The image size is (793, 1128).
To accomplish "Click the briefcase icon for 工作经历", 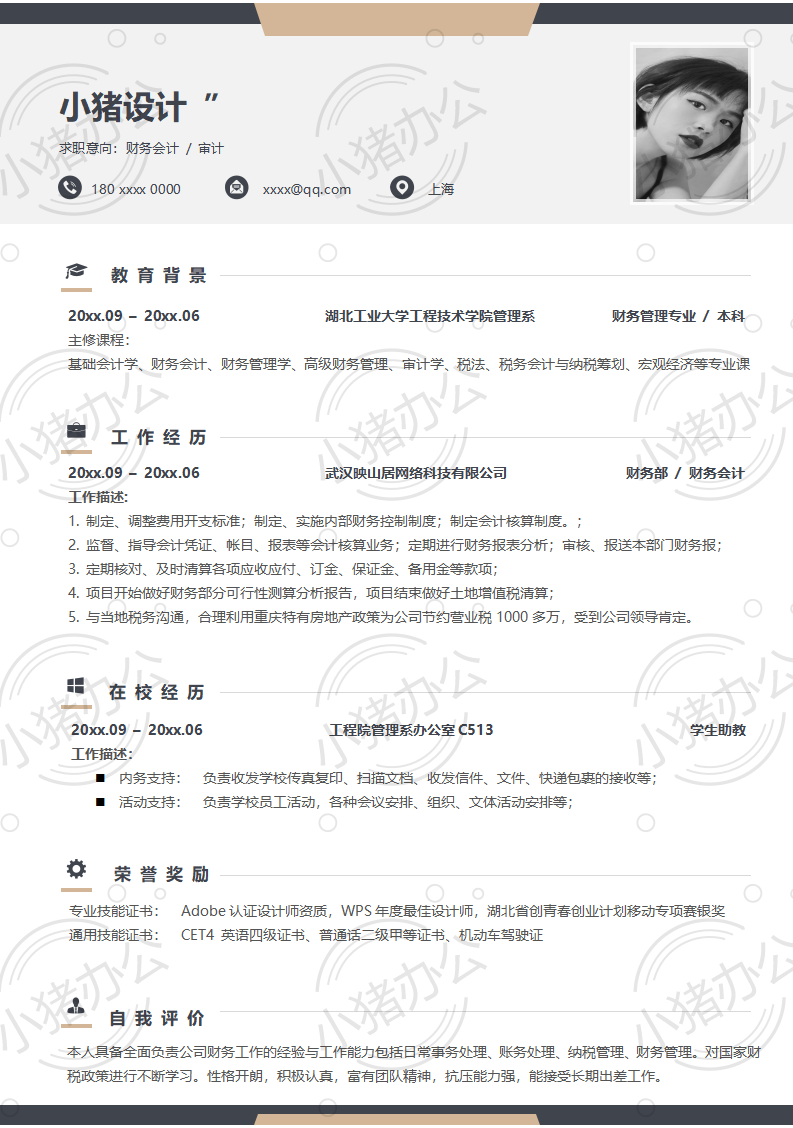I will 76,431.
